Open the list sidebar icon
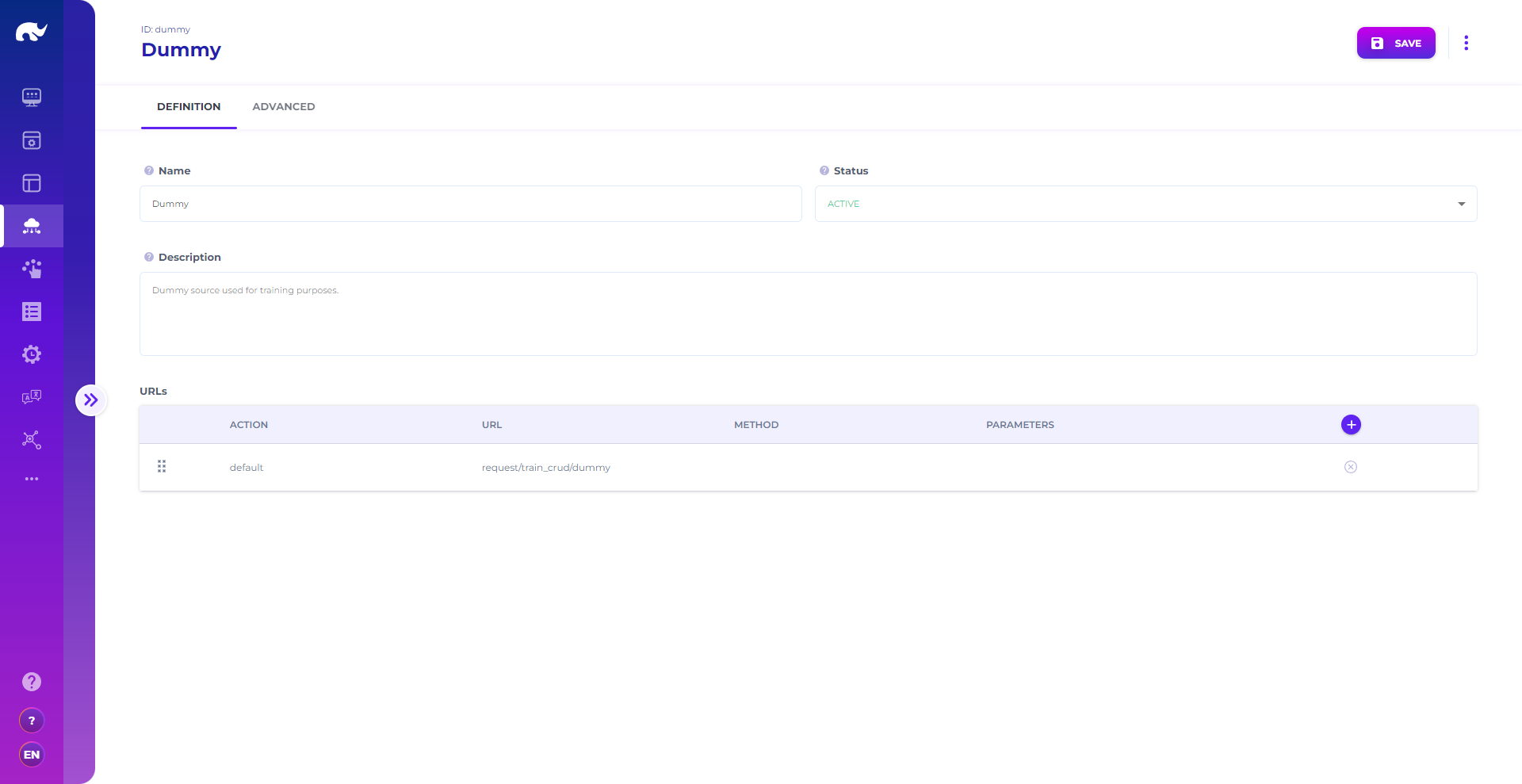Screen dimensions: 1522x784 [x=32, y=312]
